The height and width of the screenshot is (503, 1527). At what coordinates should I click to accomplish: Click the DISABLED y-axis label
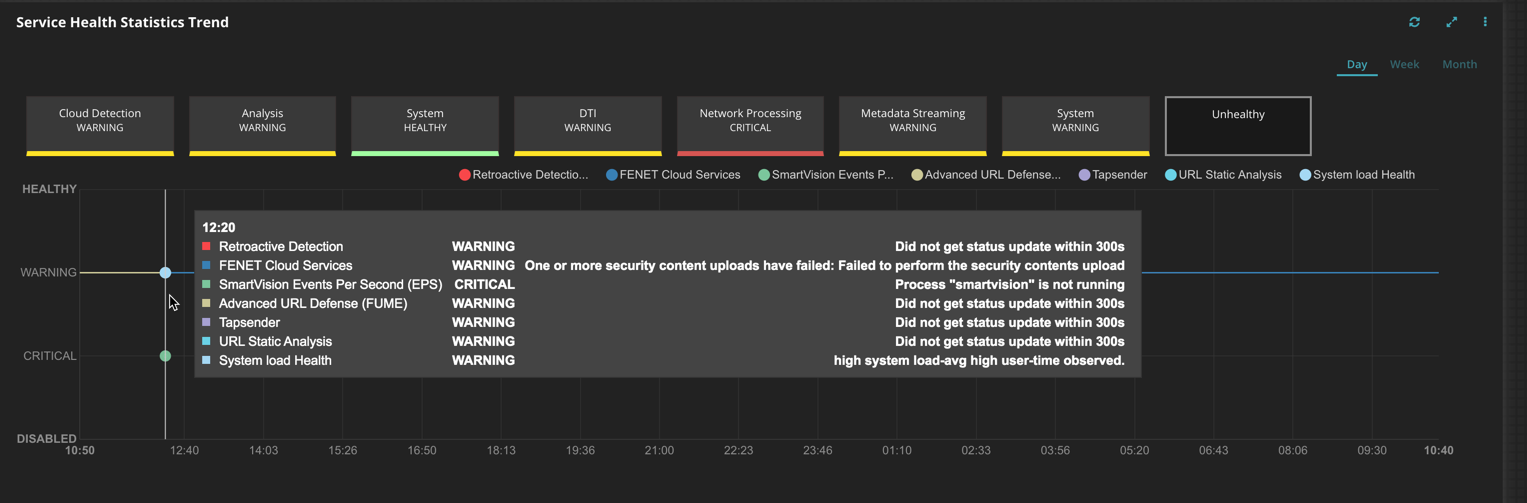coord(46,438)
